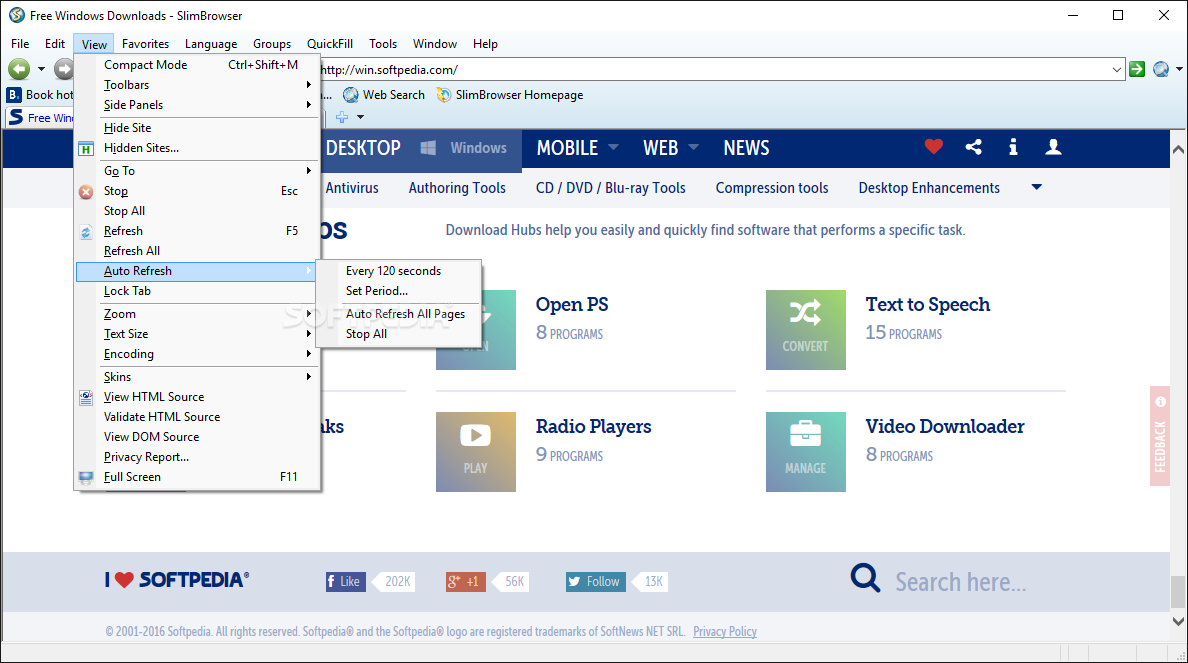Select View HTML Source entry
The height and width of the screenshot is (663, 1188).
click(198, 396)
